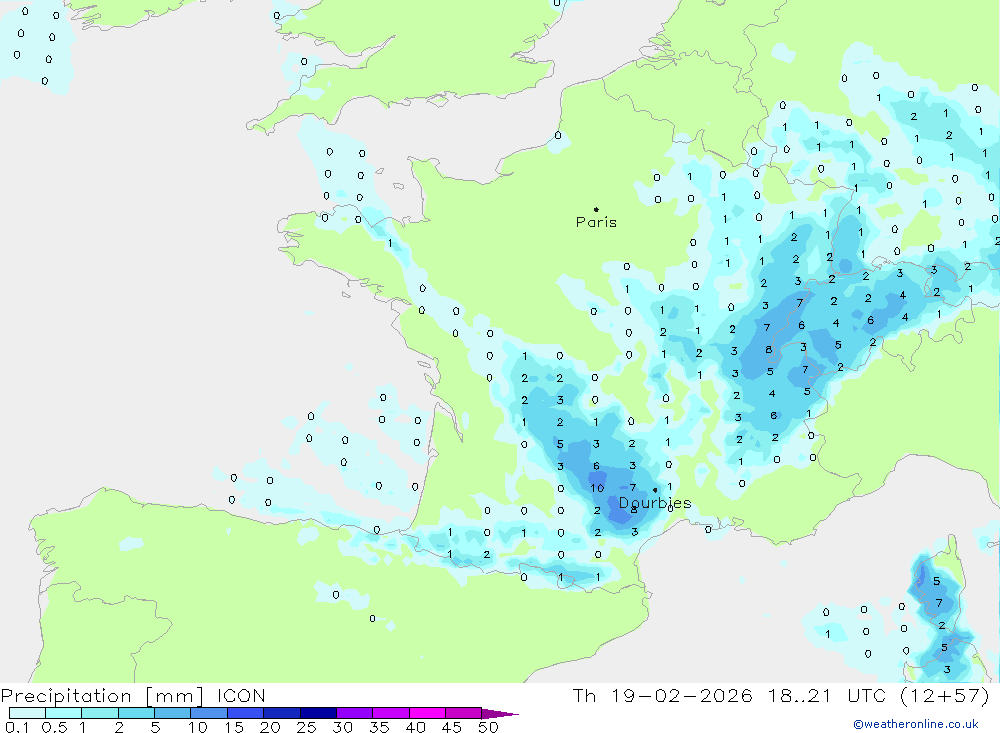Click the 'Th 19-02-2026' date text
The height and width of the screenshot is (733, 1000).
662,695
